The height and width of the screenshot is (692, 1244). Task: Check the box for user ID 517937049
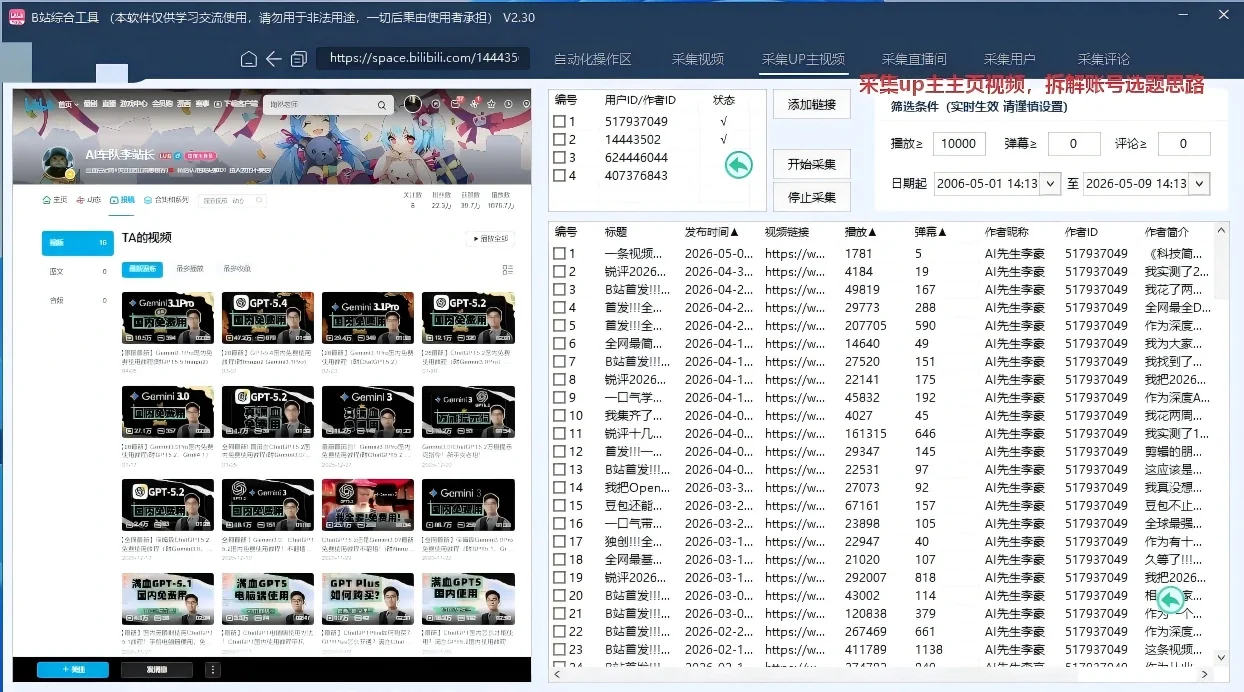(x=559, y=122)
